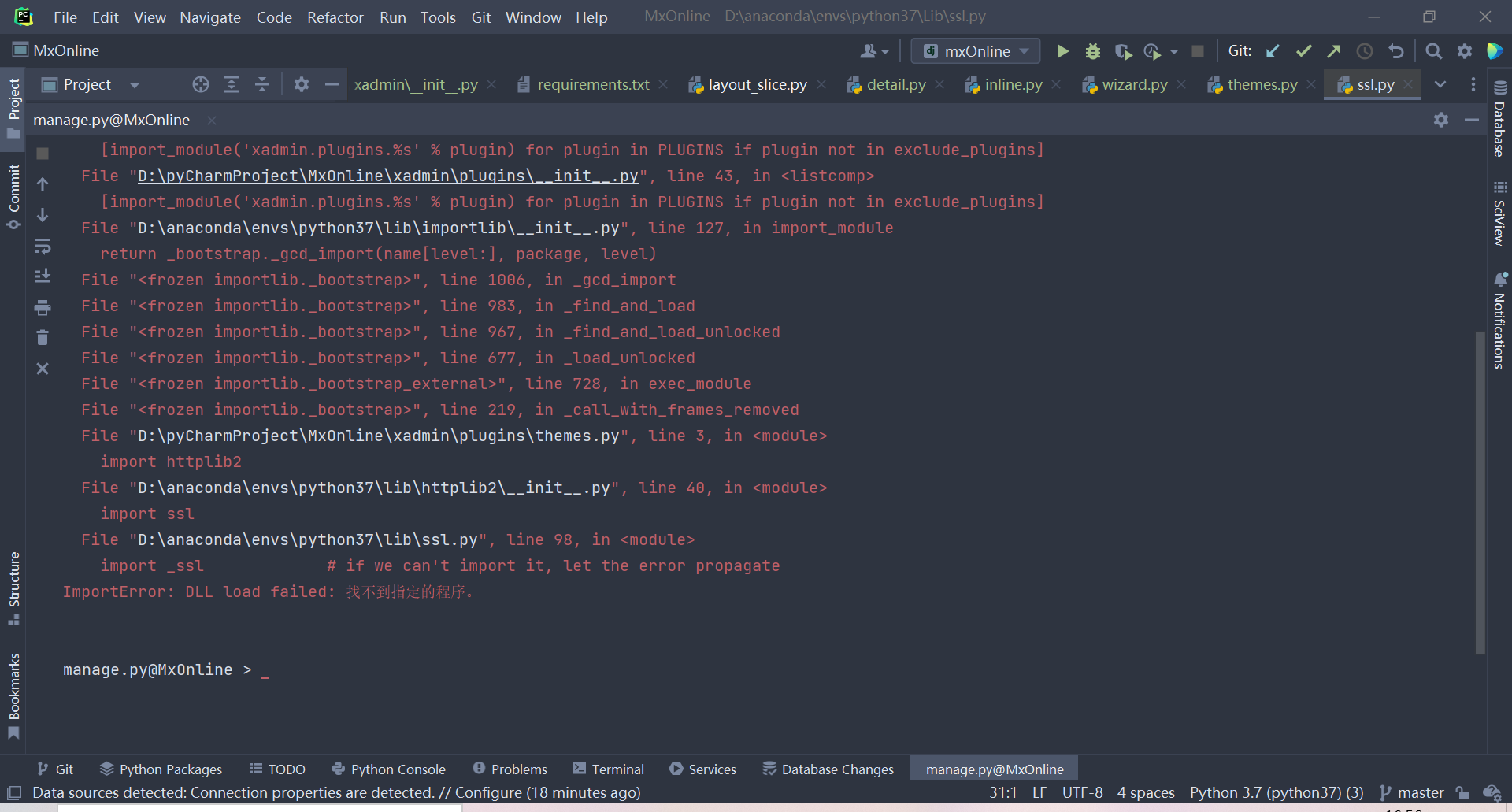Jump down with down arrow icon in console

tap(43, 215)
